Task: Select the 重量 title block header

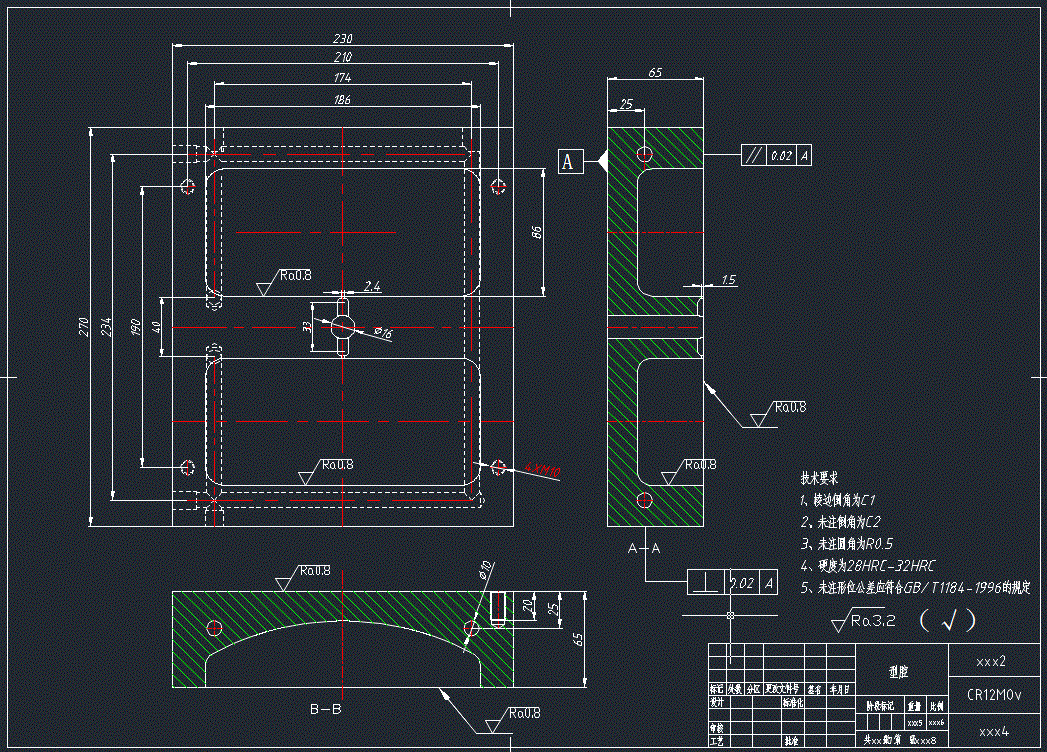Action: [914, 706]
